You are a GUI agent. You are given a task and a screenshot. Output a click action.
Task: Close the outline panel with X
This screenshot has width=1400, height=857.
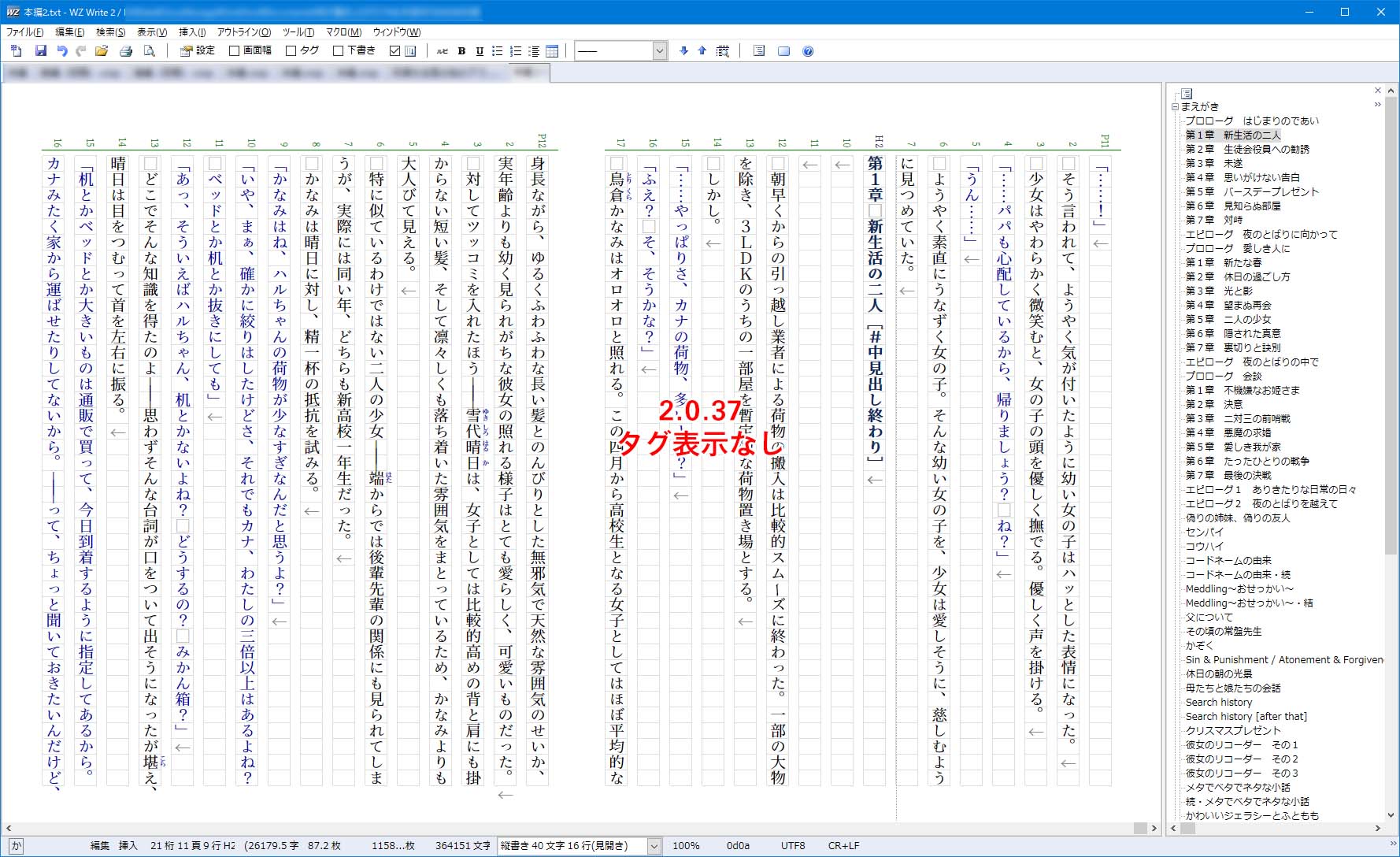[x=1378, y=91]
